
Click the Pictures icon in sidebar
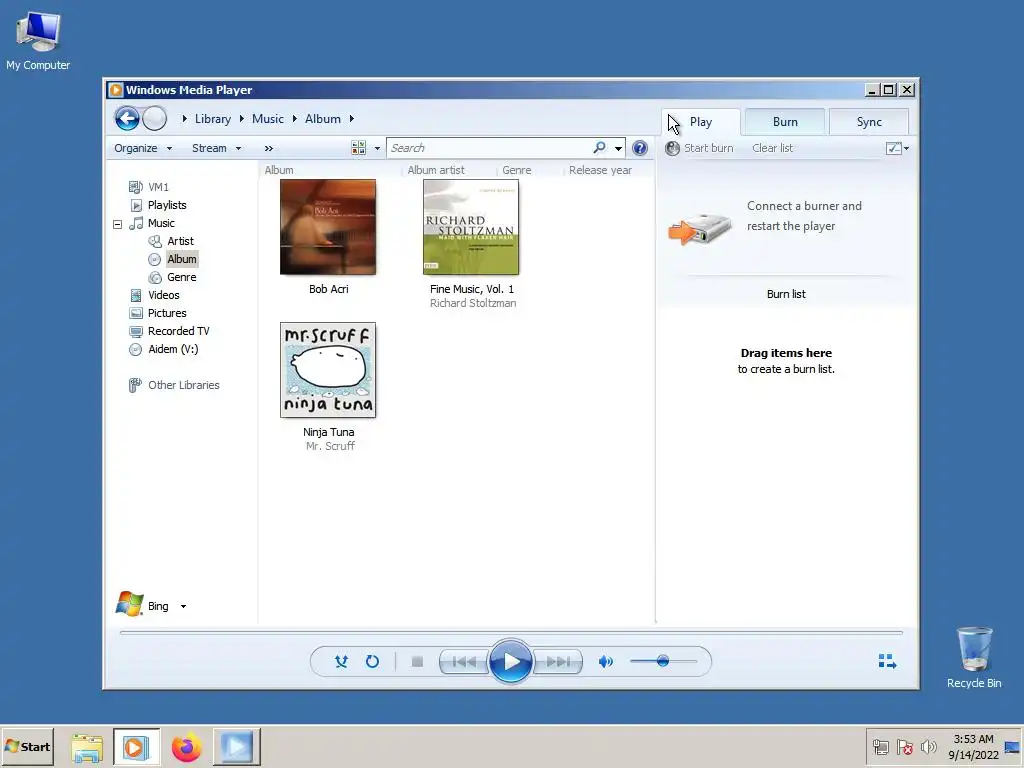point(136,313)
